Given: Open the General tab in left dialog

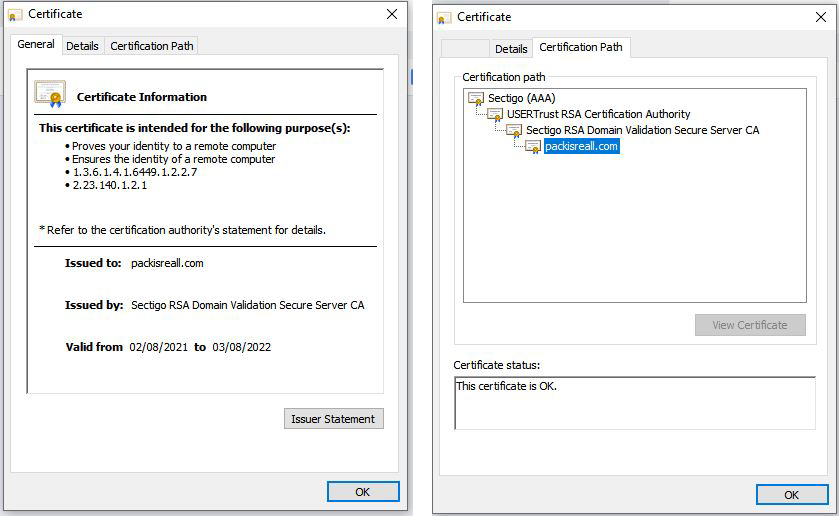Looking at the screenshot, I should (x=36, y=44).
